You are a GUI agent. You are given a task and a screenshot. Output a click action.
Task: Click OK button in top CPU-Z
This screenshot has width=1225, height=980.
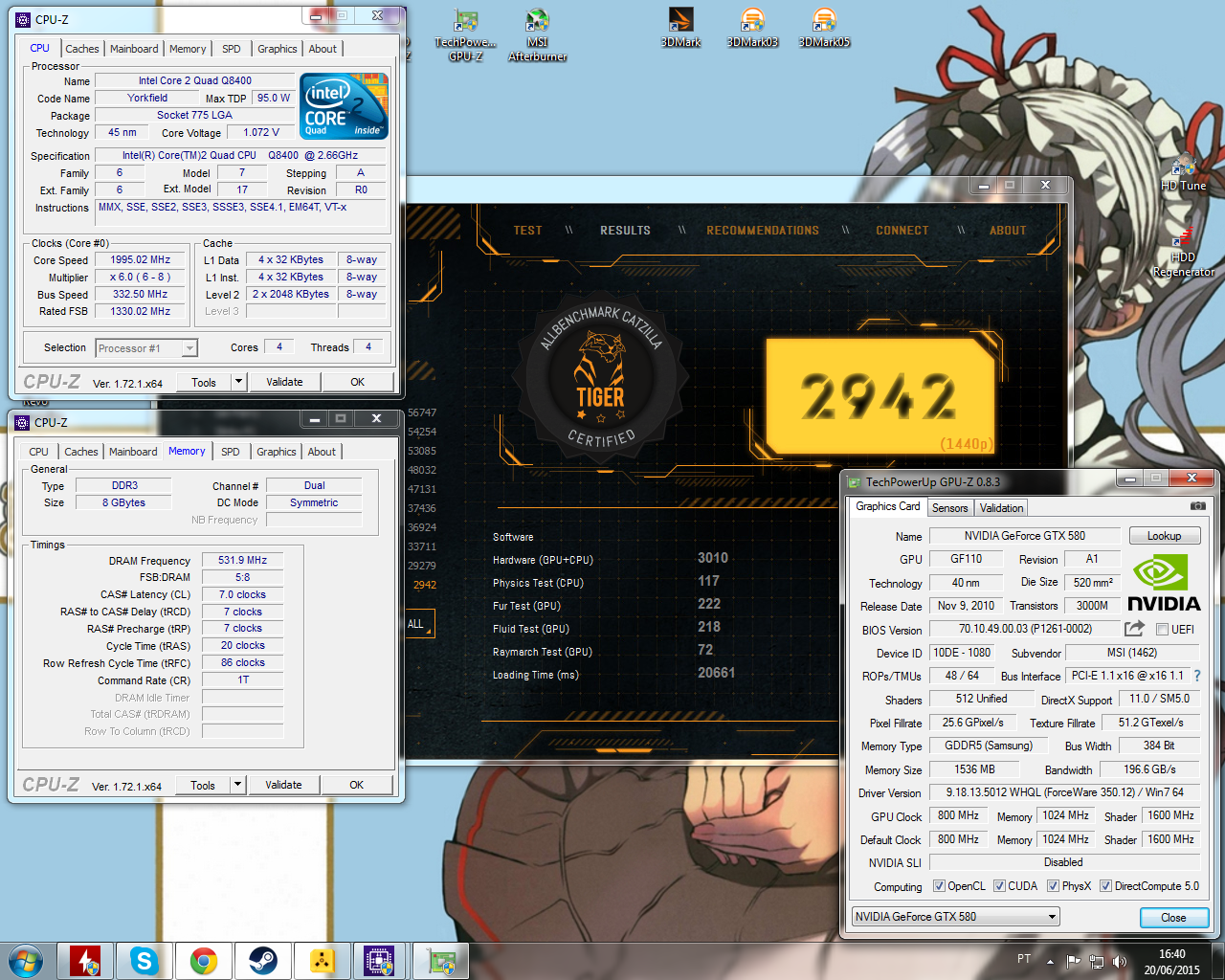click(x=357, y=382)
